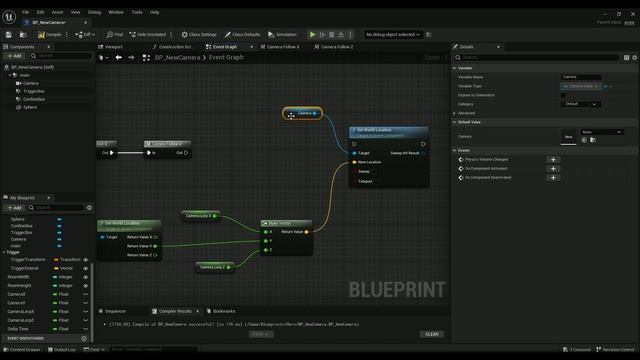The width and height of the screenshot is (640, 360).
Task: Click the Make Vector node header
Action: (287, 223)
